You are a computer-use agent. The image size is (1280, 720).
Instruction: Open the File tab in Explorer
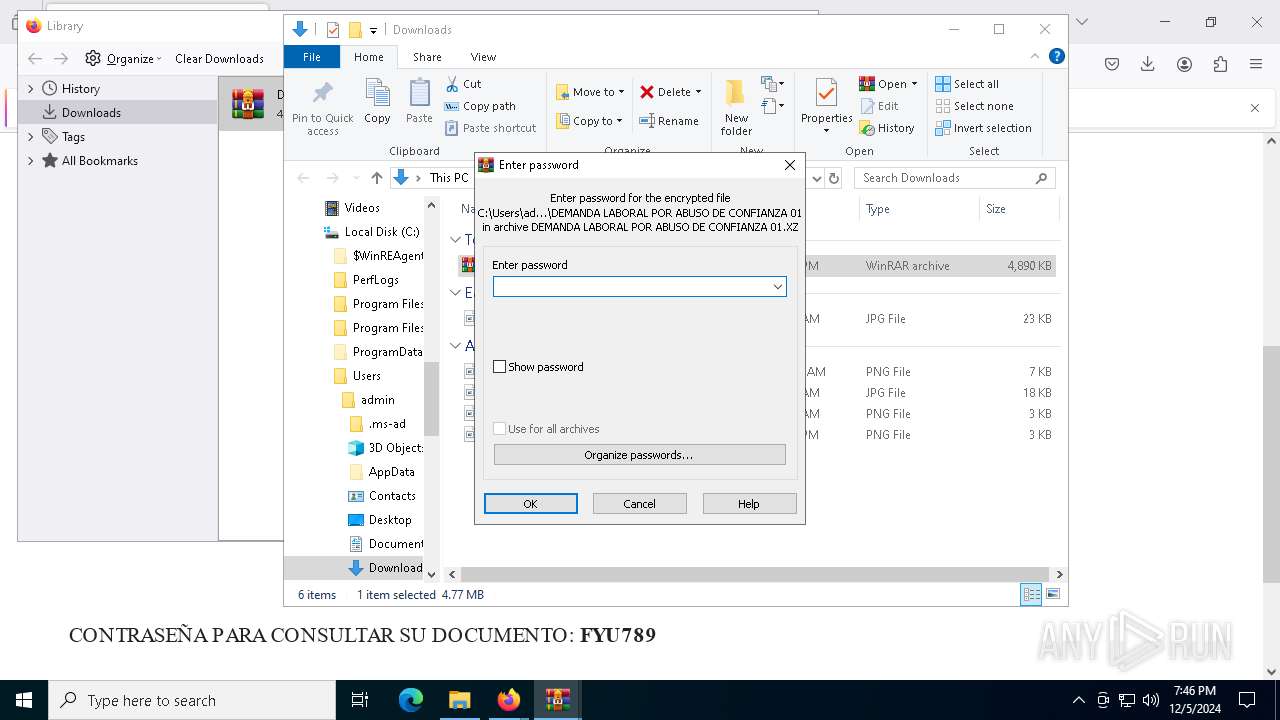point(312,57)
